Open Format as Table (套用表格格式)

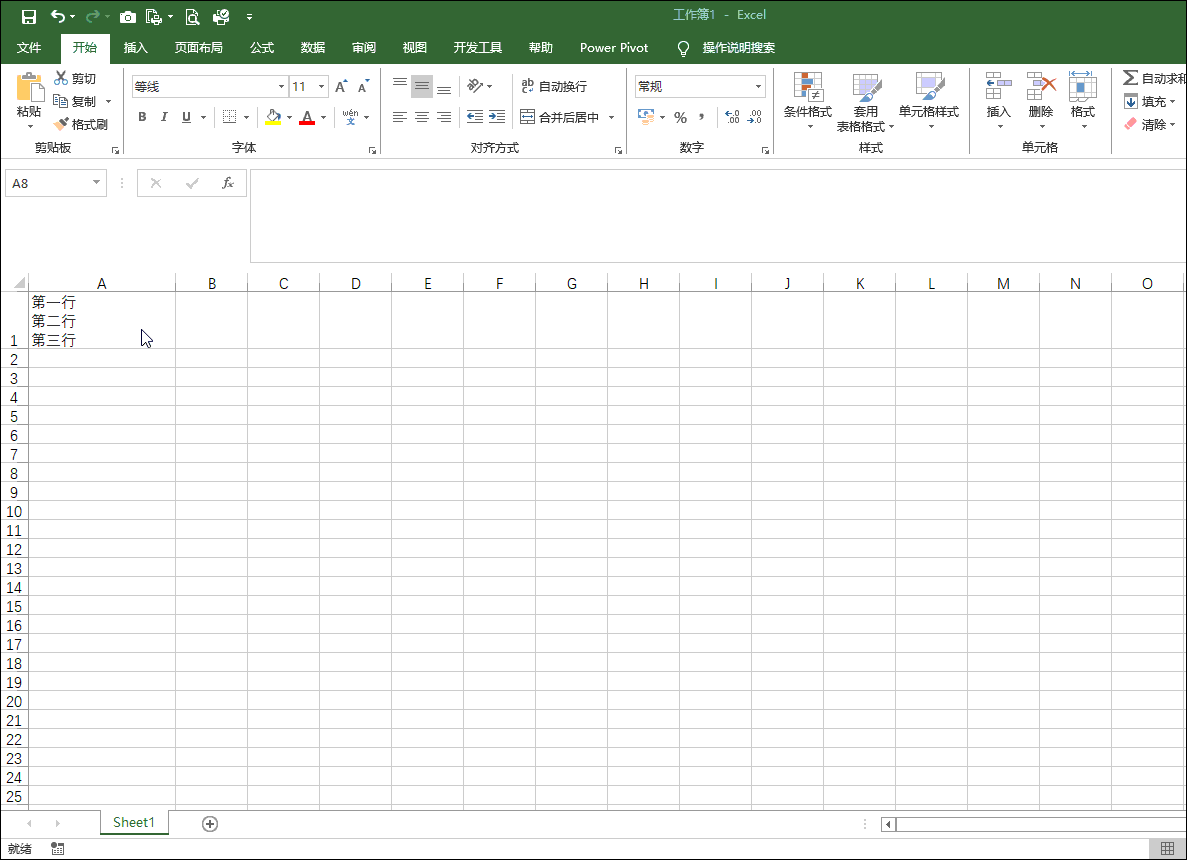[865, 102]
